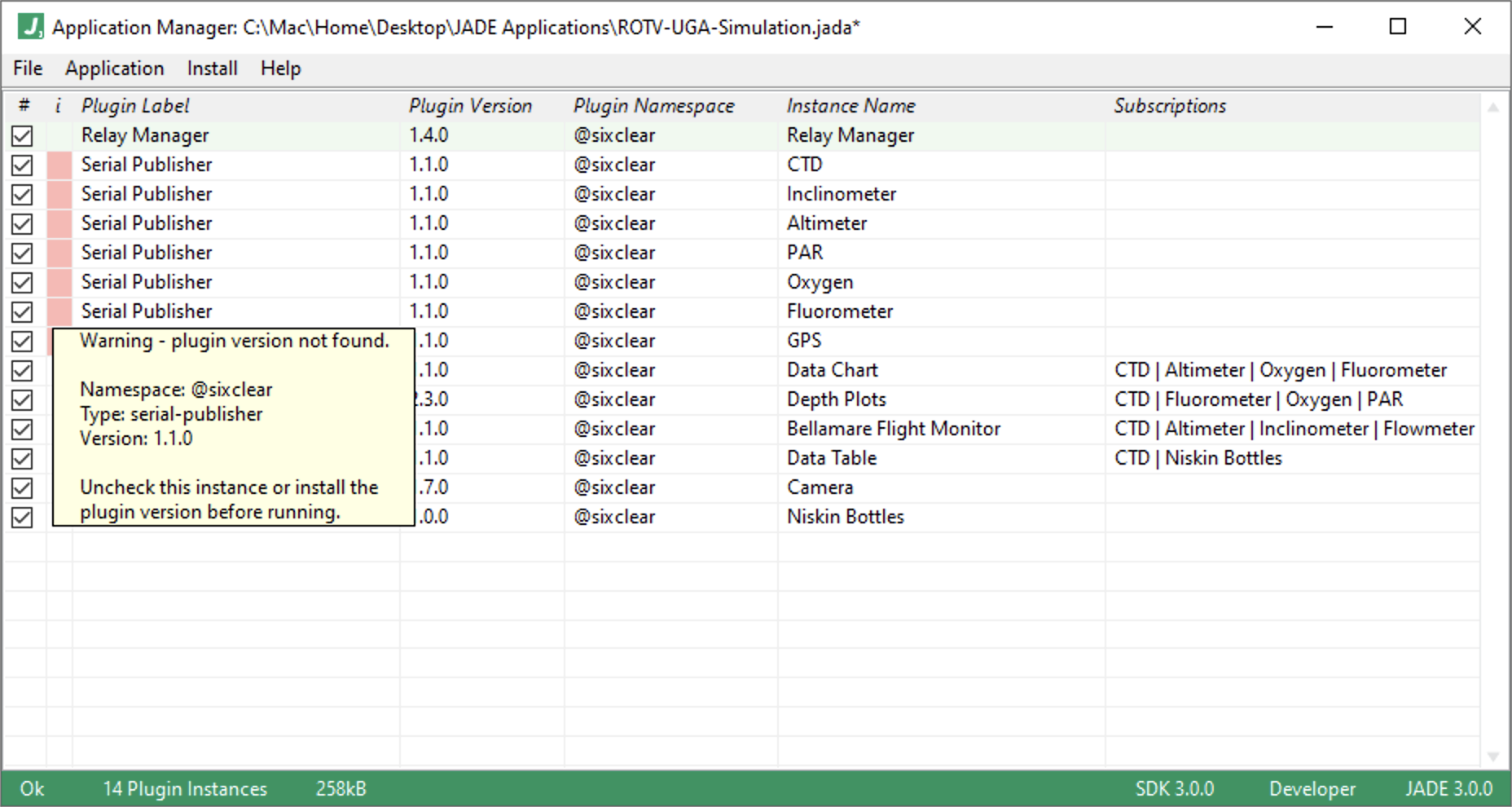Open the Help menu
The height and width of the screenshot is (807, 1512).
[279, 68]
